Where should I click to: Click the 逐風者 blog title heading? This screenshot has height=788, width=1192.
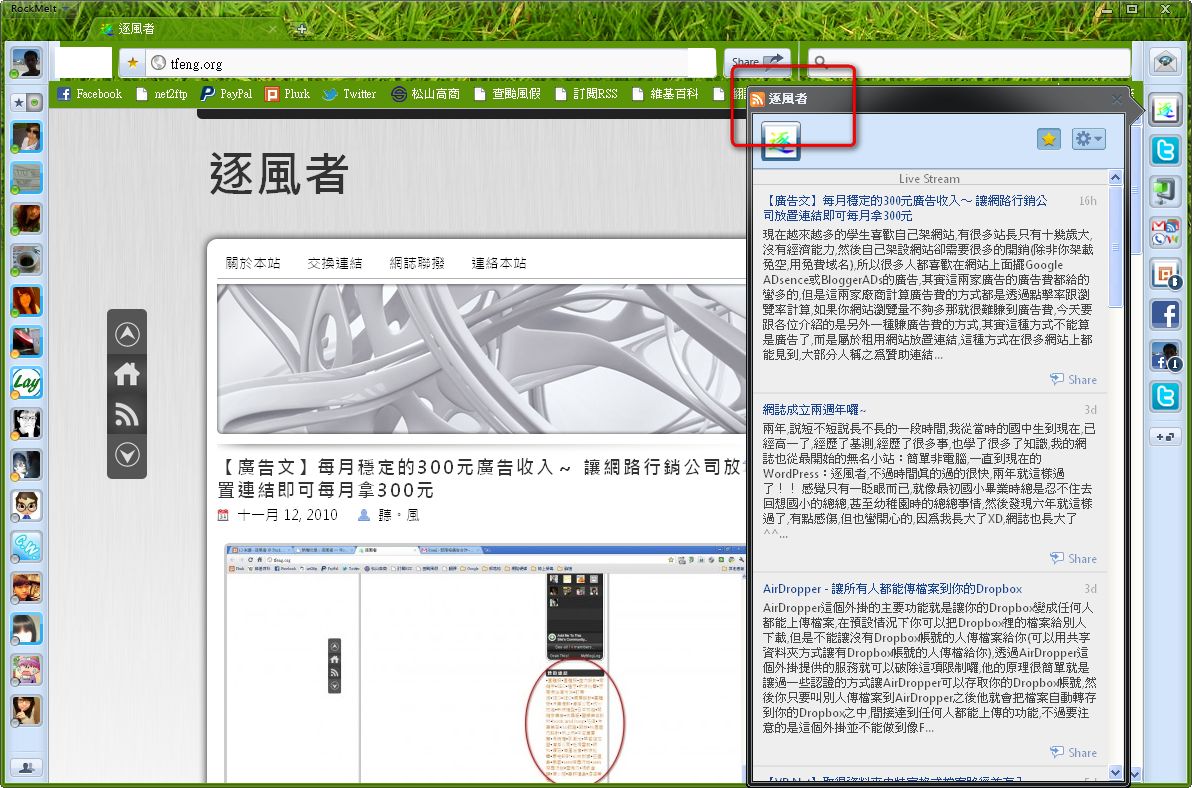279,174
